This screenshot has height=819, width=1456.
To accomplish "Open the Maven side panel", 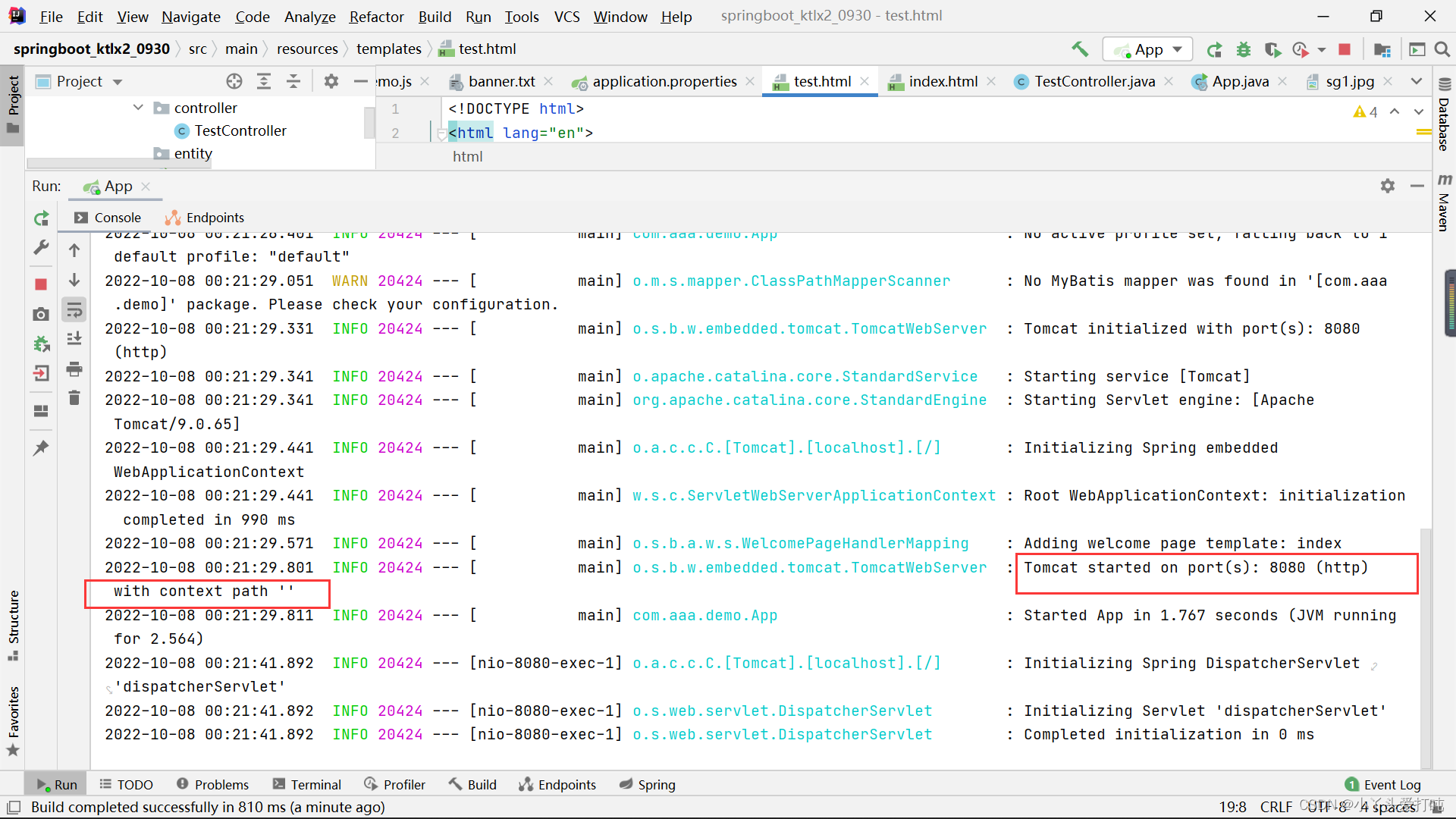I will coord(1444,202).
